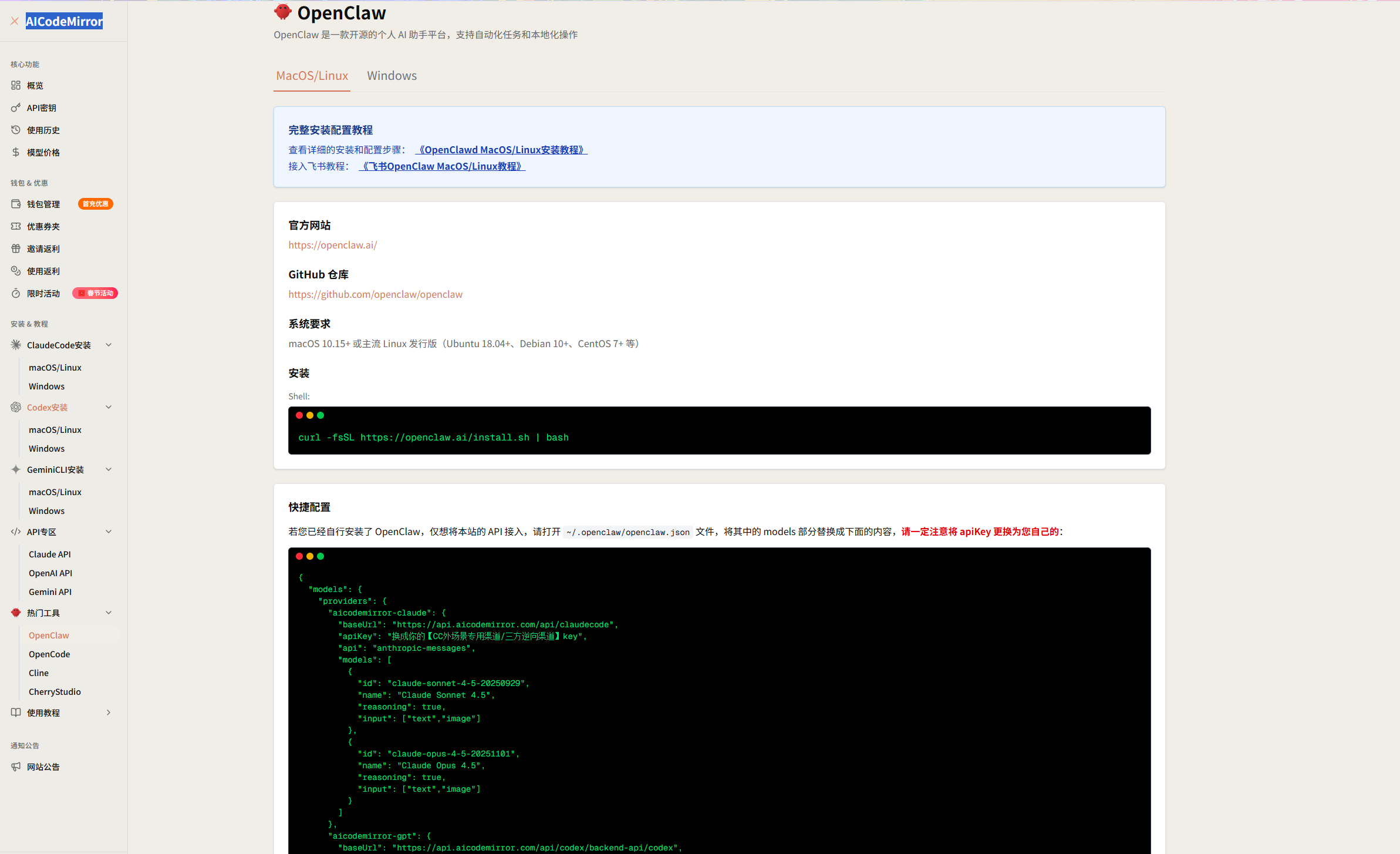Image resolution: width=1400 pixels, height=854 pixels.
Task: Click the coupon ticket icon
Action: (x=16, y=226)
